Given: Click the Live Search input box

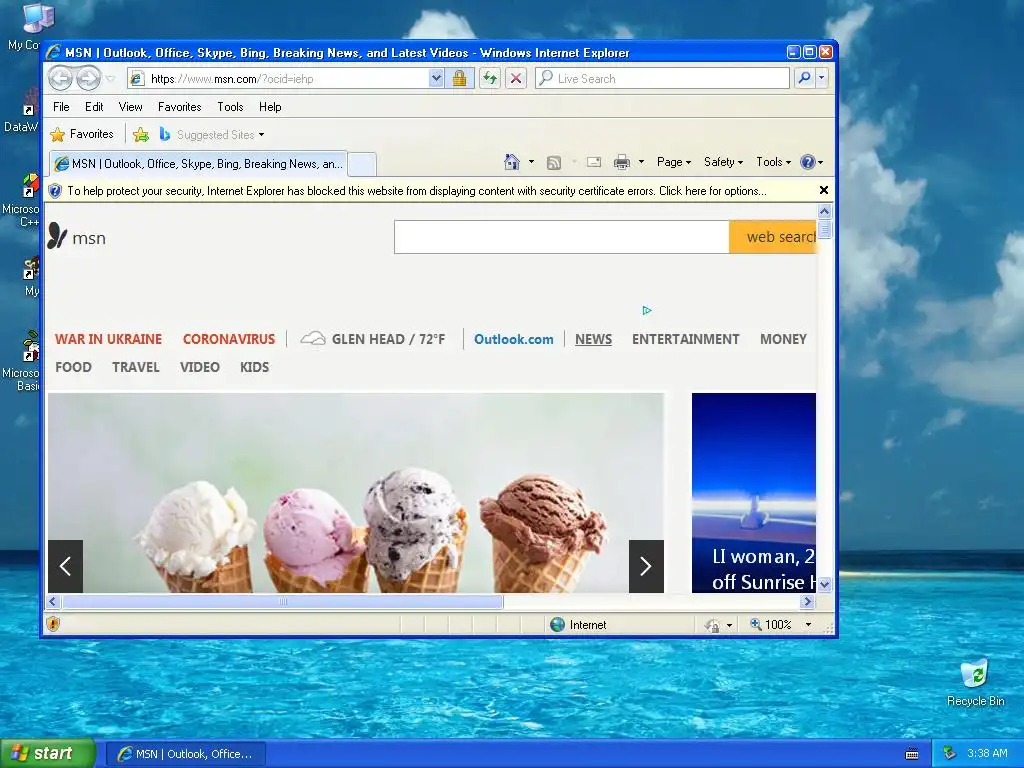Looking at the screenshot, I should coord(662,78).
